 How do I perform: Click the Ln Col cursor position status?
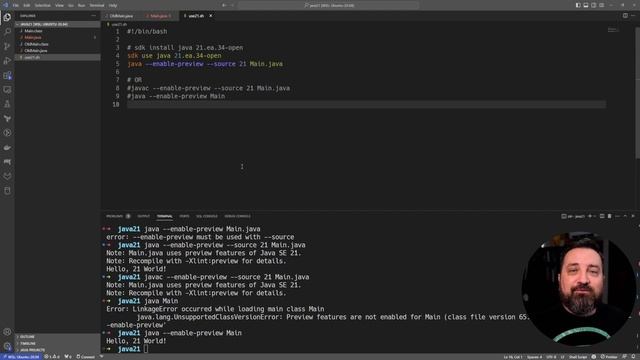[513, 357]
